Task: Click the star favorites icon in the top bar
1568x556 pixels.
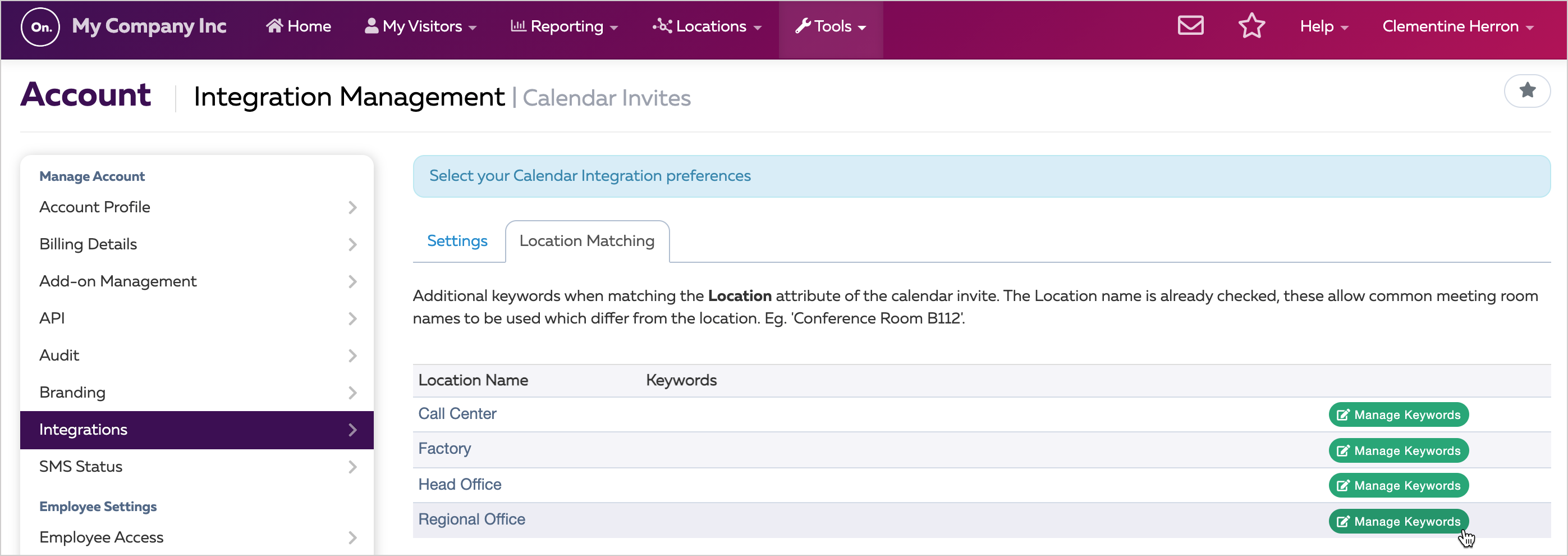Action: coord(1251,26)
